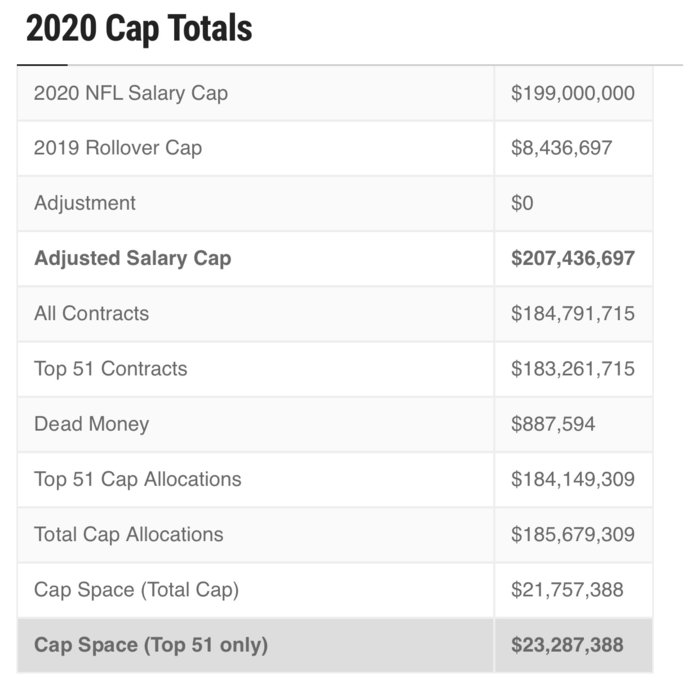Click the $8,436,697 rollover value
This screenshot has width=700, height=695.
tap(561, 148)
